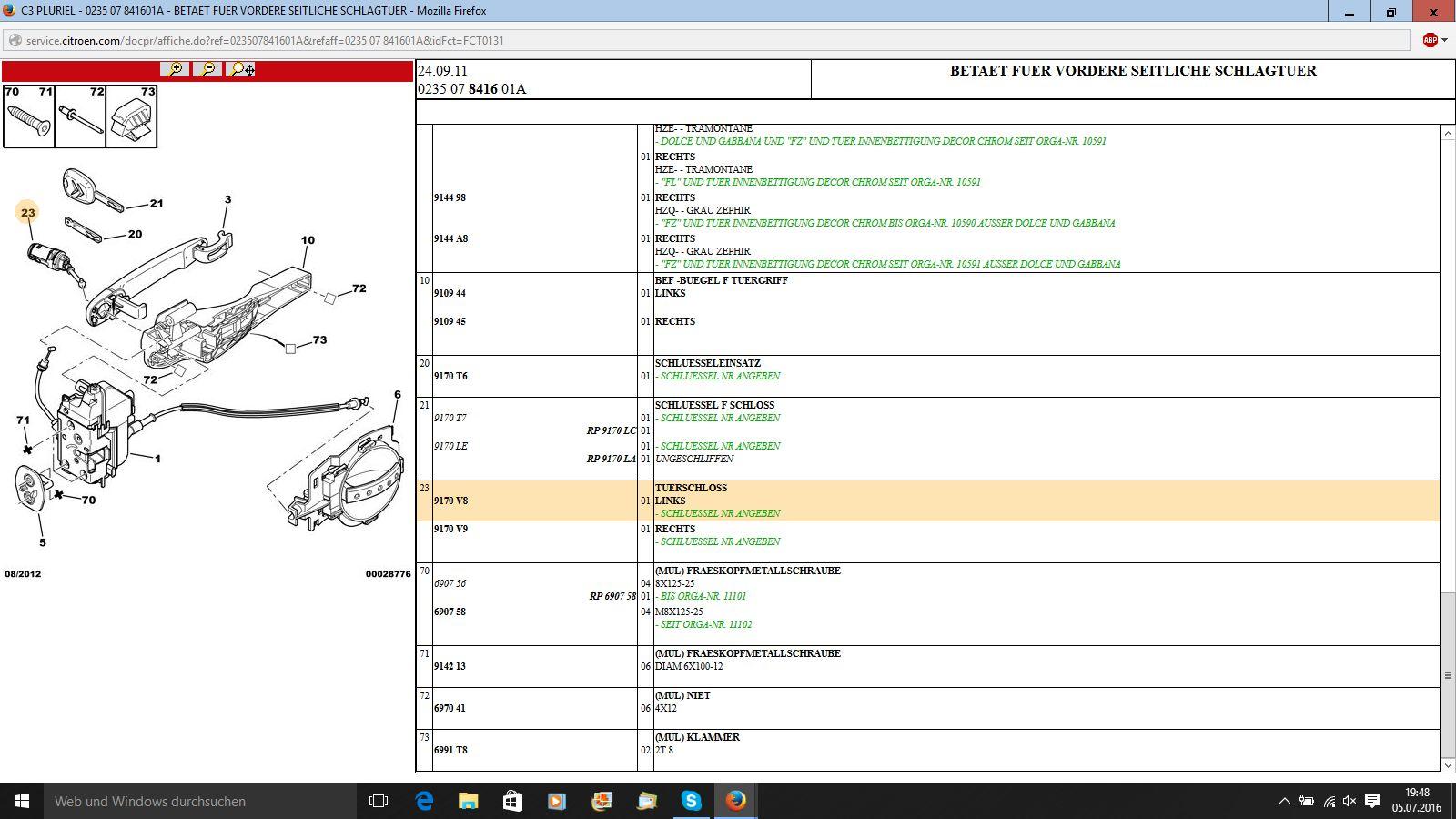
Task: Click part number 9144 A8
Action: (x=450, y=238)
